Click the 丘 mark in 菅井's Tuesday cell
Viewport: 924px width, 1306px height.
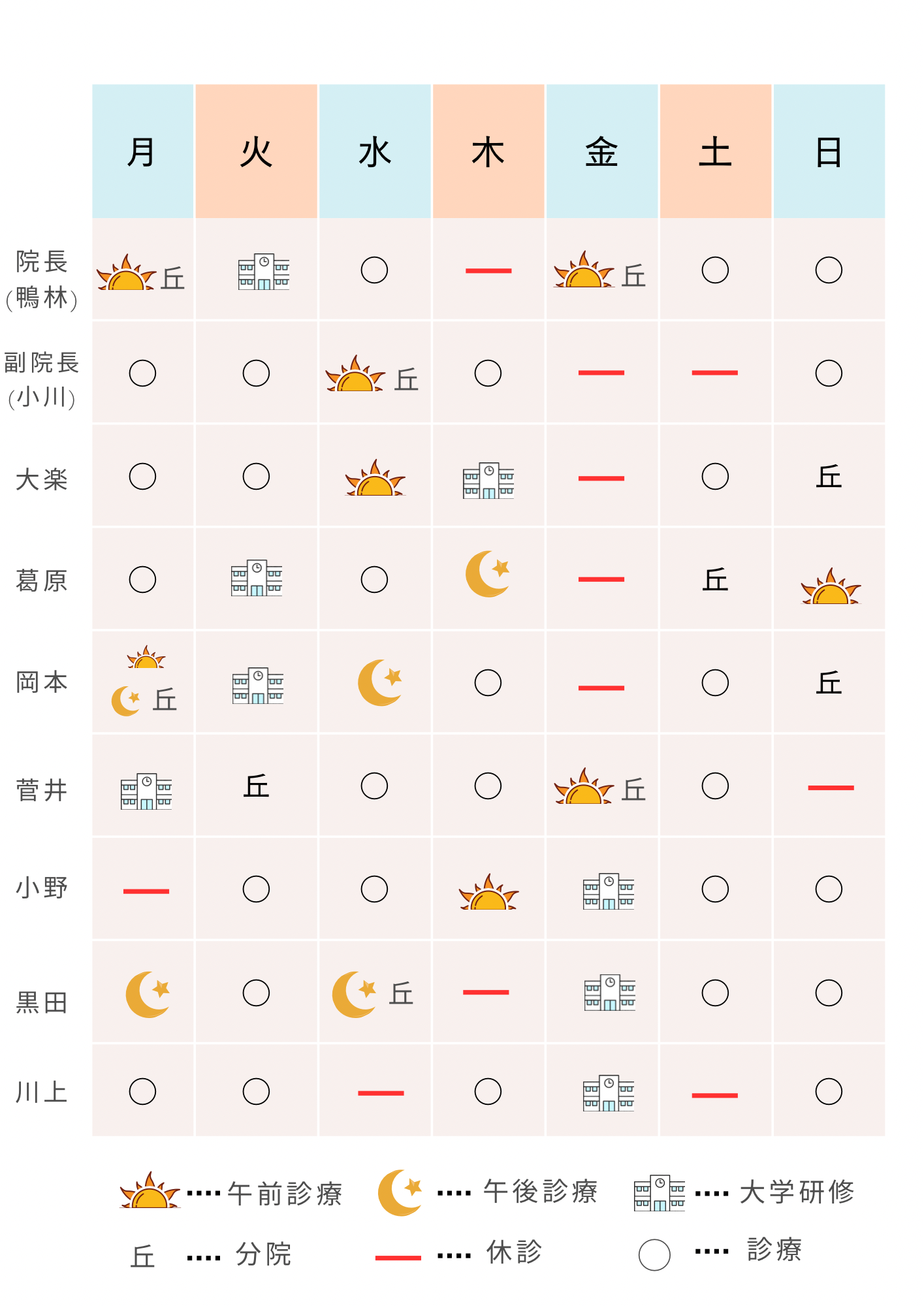pos(256,786)
